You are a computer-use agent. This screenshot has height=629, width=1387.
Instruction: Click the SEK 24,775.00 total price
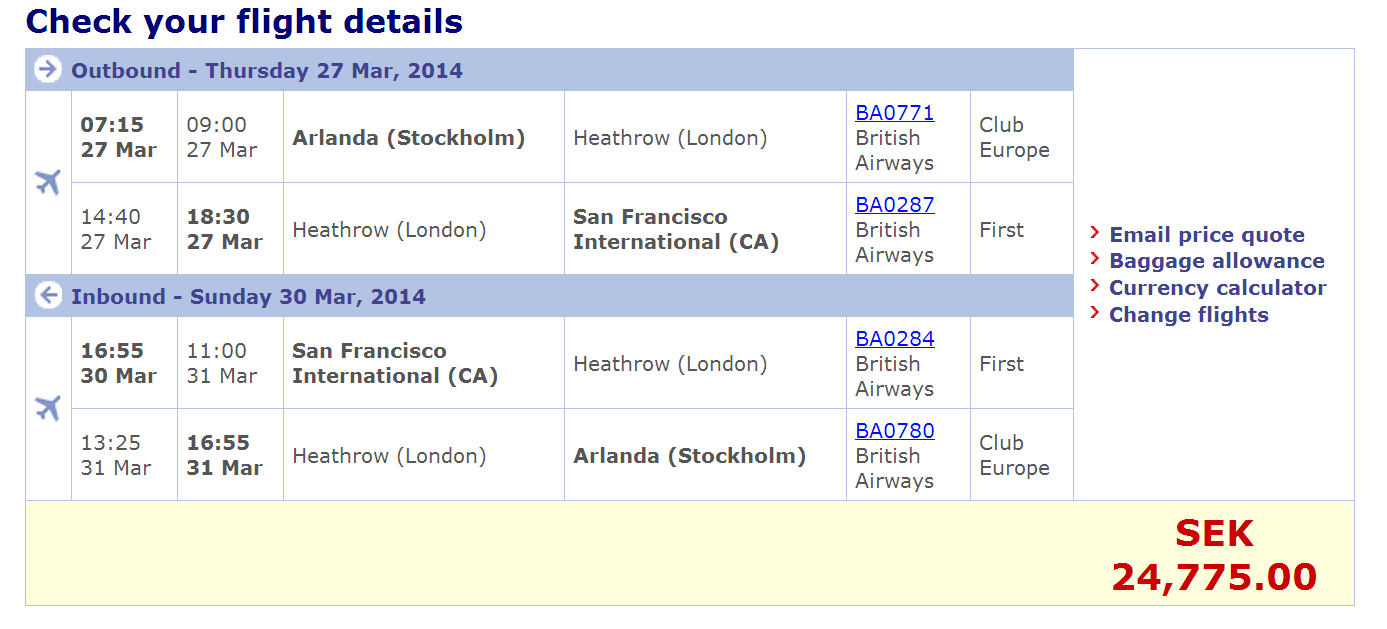click(1214, 555)
